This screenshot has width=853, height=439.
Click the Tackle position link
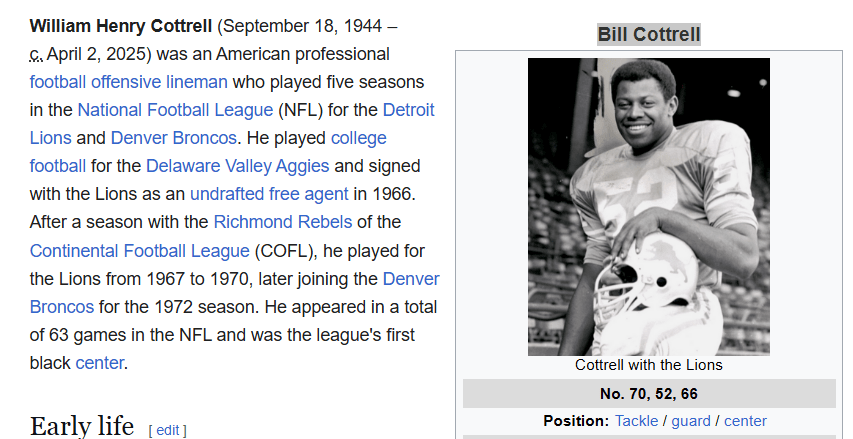637,421
